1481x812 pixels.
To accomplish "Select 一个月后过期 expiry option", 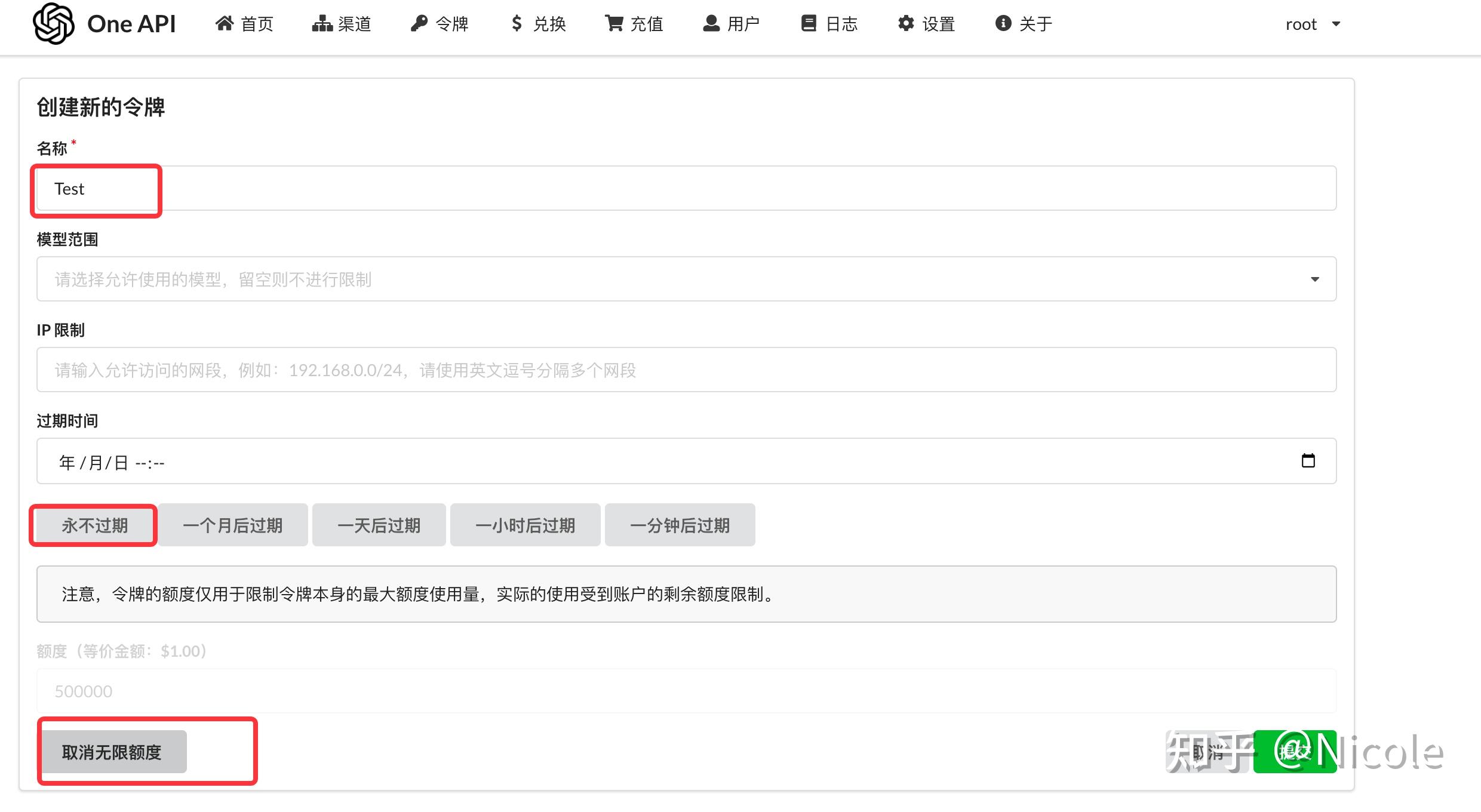I will pyautogui.click(x=233, y=525).
